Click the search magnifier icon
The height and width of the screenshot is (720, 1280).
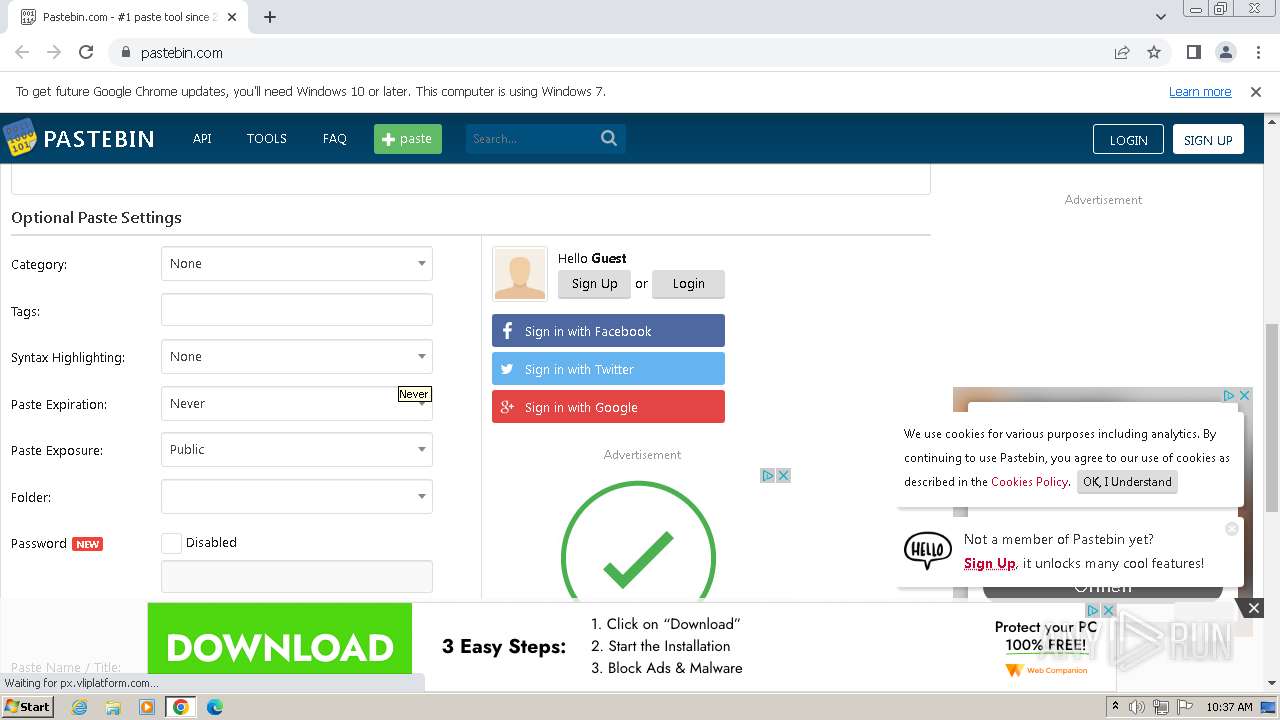pos(609,138)
